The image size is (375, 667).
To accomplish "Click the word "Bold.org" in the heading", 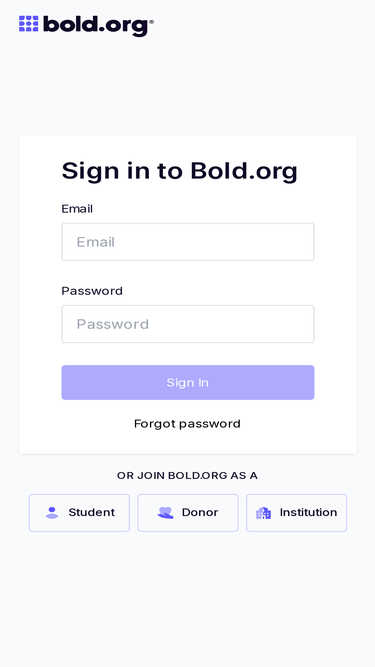I will coord(244,171).
